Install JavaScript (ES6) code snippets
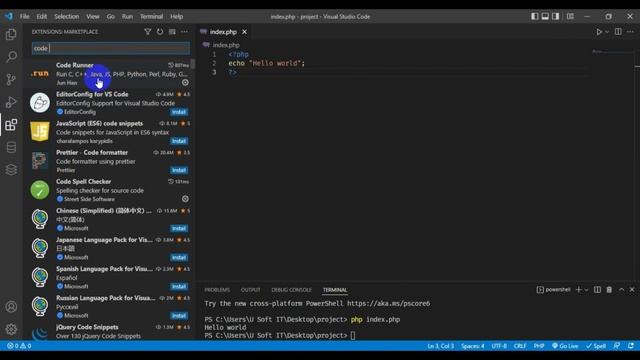Image resolution: width=640 pixels, height=360 pixels. click(x=179, y=141)
